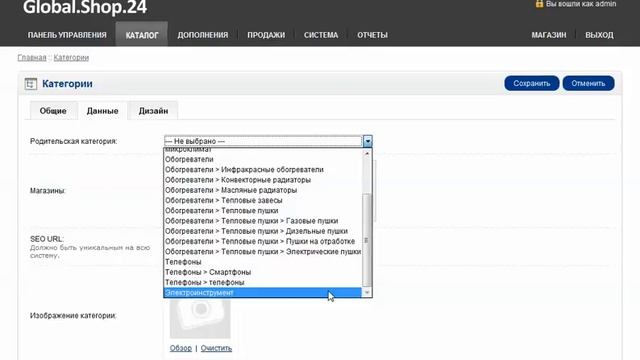Click the category image placeholder thumbnail
Viewport: 640px width, 360px height.
click(x=200, y=318)
